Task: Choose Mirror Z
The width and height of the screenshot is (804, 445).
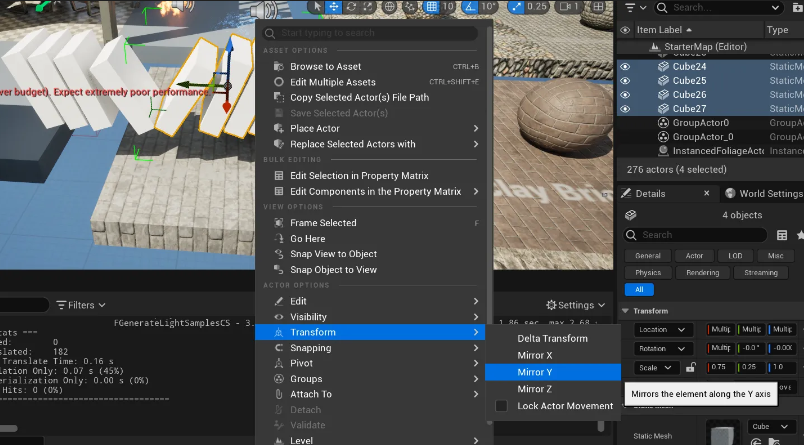Action: [x=553, y=389]
